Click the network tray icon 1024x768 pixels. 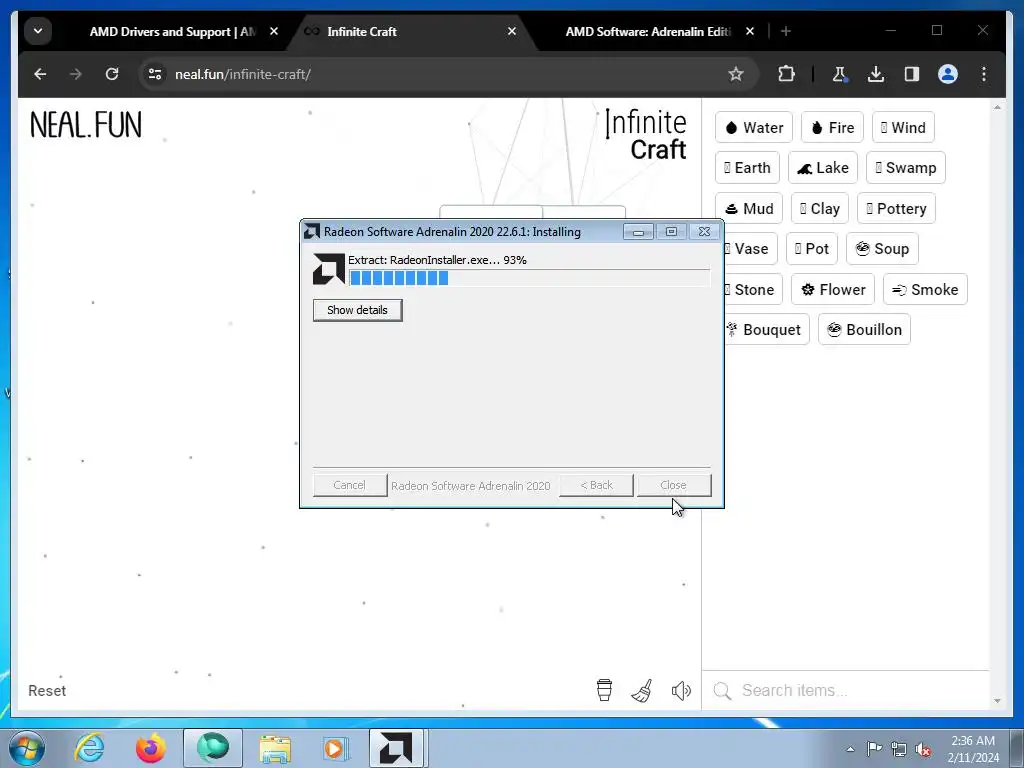click(x=899, y=749)
